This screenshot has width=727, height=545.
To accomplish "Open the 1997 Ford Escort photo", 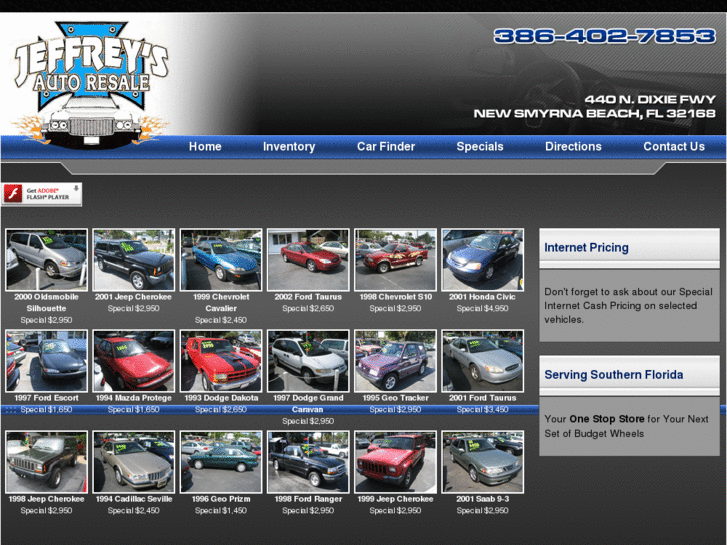I will (x=46, y=361).
